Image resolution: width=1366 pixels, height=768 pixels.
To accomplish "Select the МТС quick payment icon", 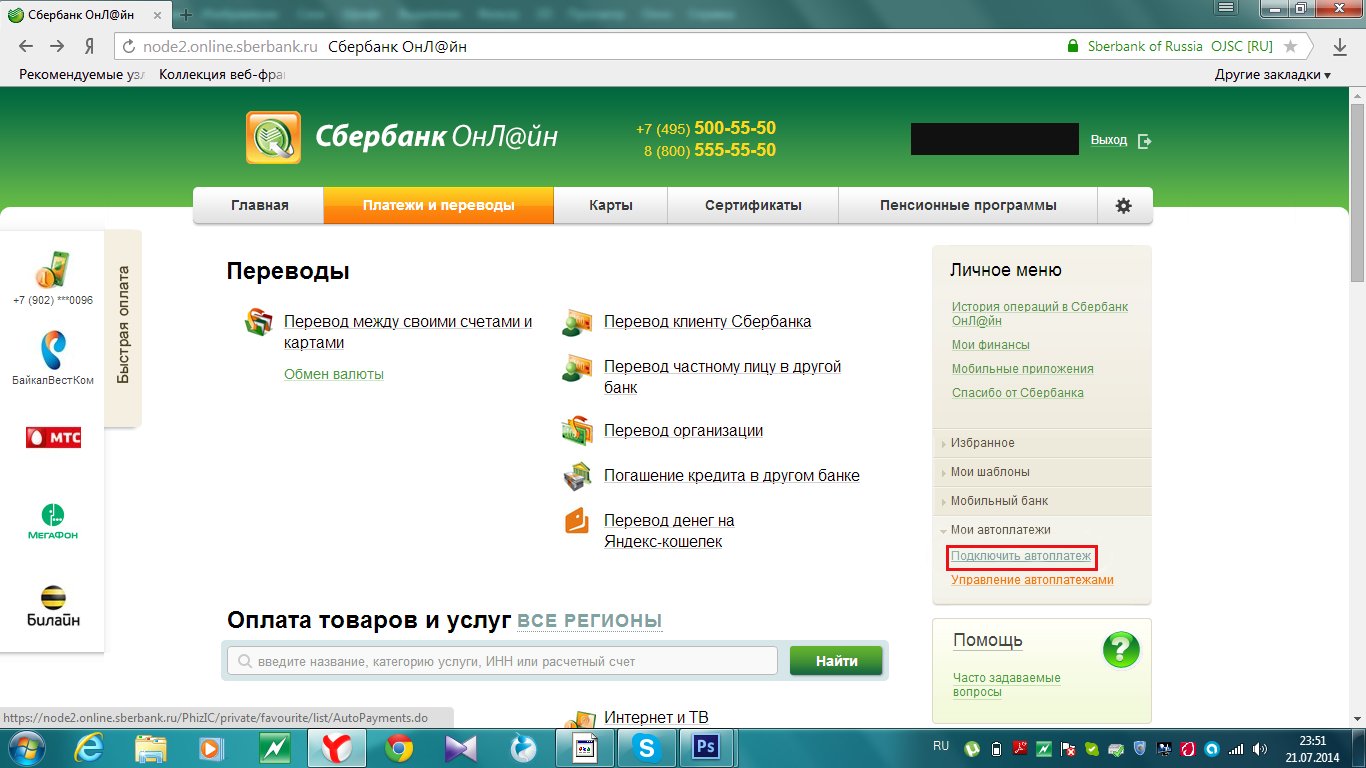I will click(x=53, y=438).
